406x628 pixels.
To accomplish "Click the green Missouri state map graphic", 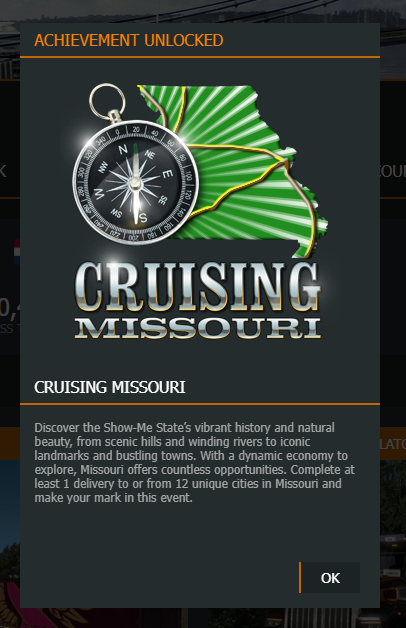I will [240, 170].
